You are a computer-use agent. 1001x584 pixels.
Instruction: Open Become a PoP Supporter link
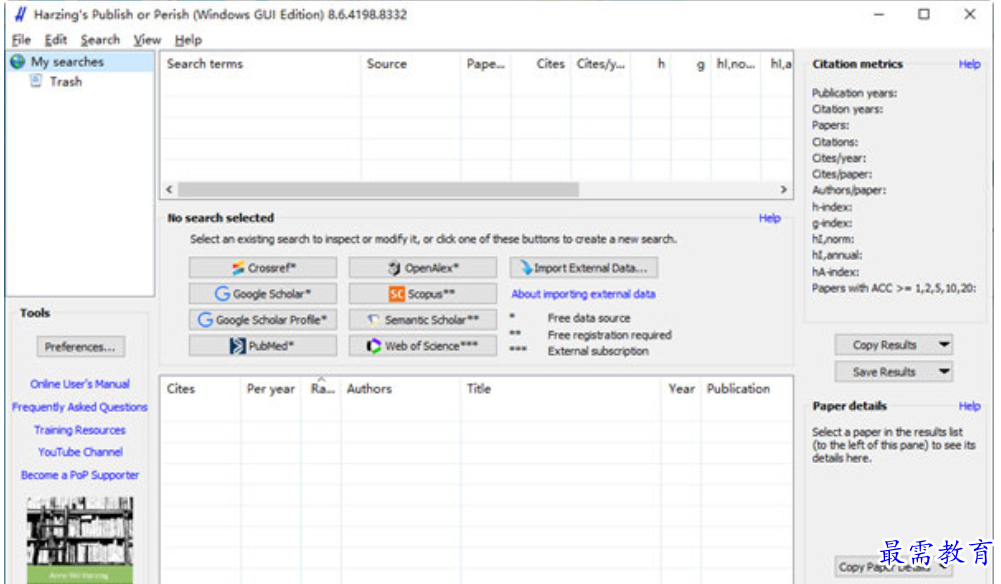coord(80,475)
